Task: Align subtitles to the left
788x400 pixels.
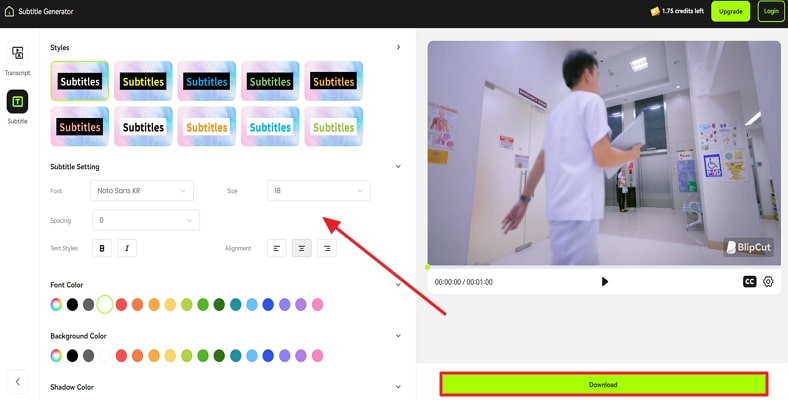Action: (x=277, y=248)
